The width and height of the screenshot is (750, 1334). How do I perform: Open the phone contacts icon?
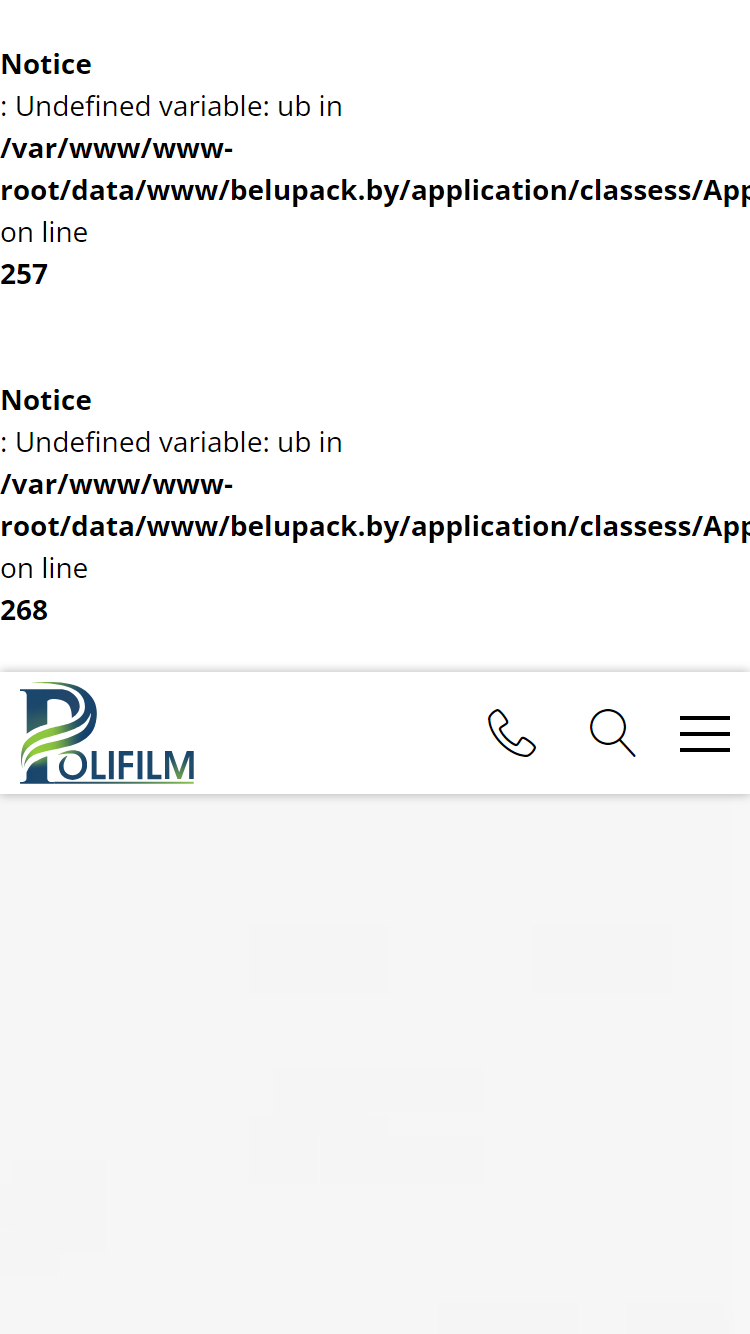point(512,733)
